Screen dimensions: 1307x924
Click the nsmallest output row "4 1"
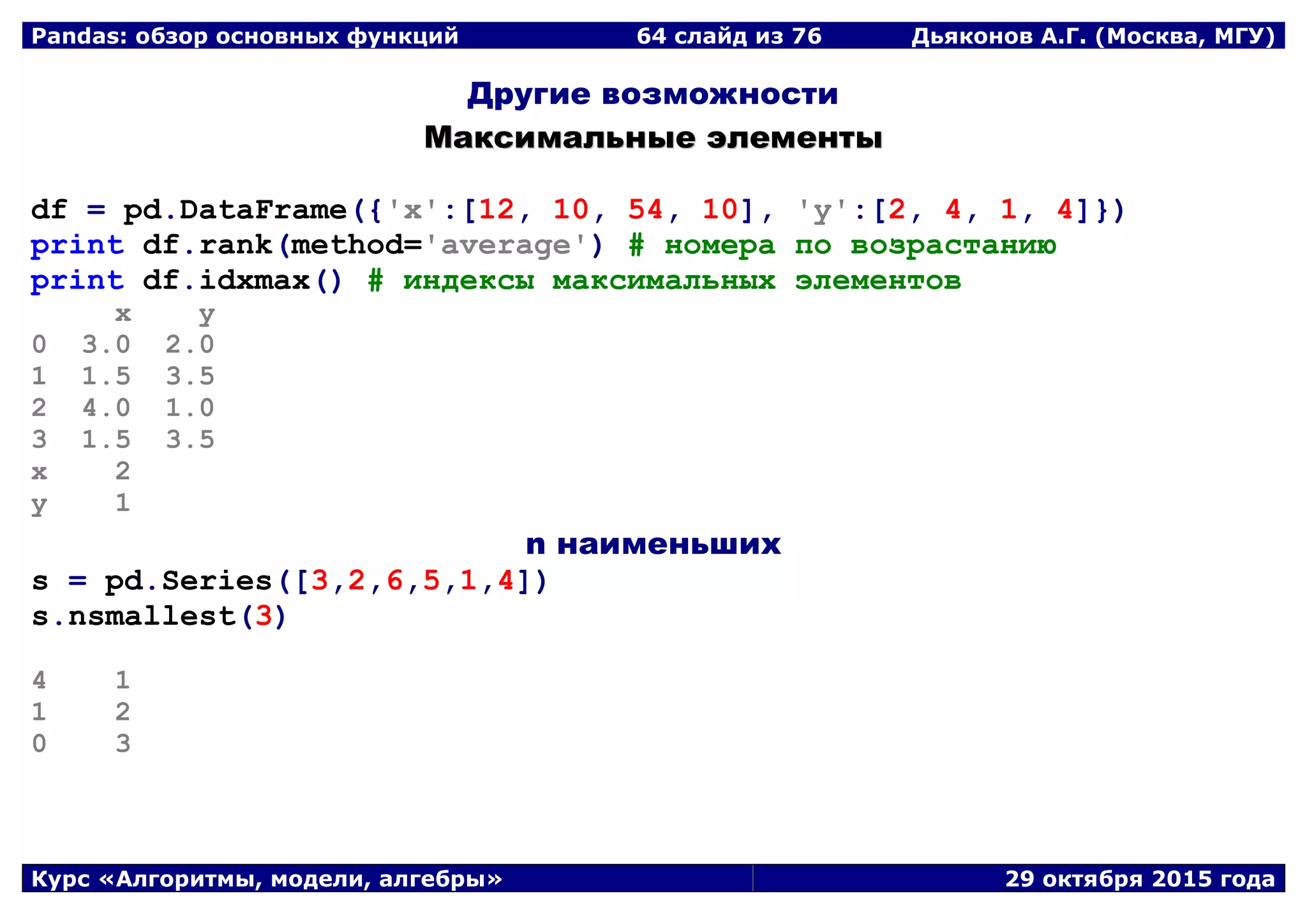tap(81, 680)
